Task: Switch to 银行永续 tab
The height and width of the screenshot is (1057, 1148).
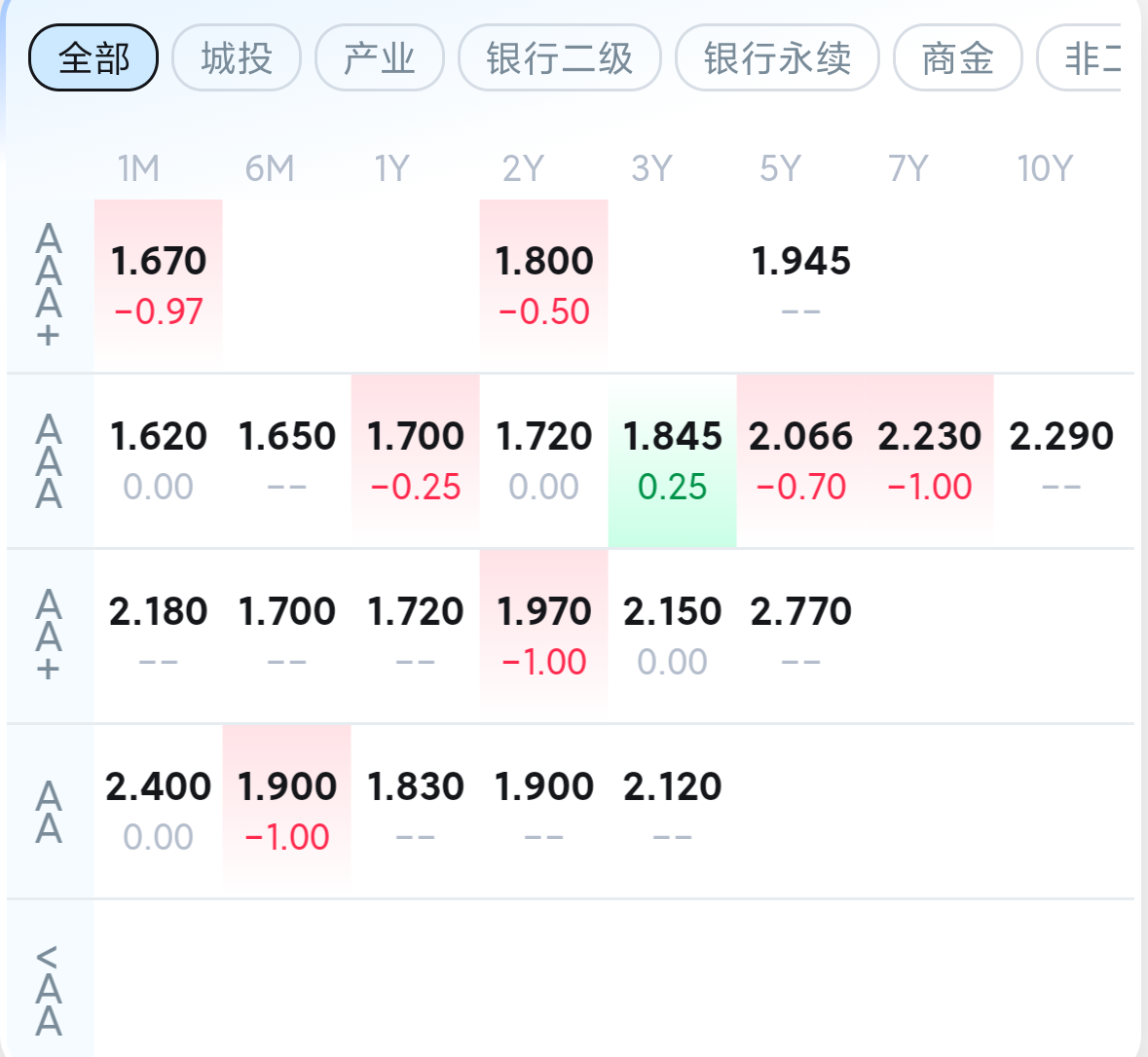Action: 777,58
